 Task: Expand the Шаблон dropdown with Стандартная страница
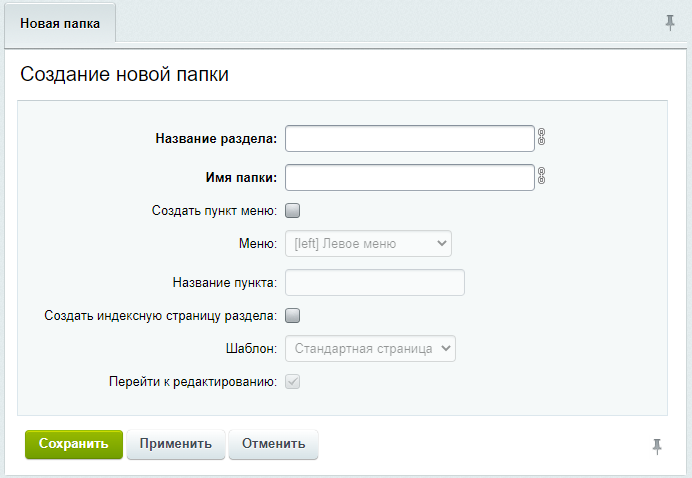[370, 349]
